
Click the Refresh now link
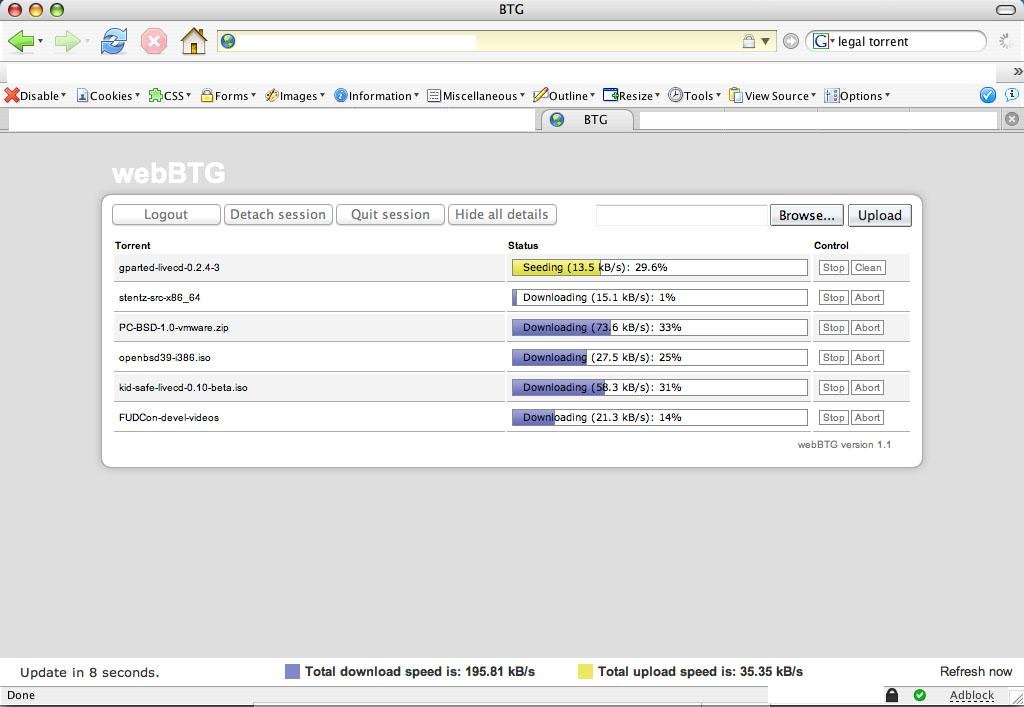coord(975,671)
